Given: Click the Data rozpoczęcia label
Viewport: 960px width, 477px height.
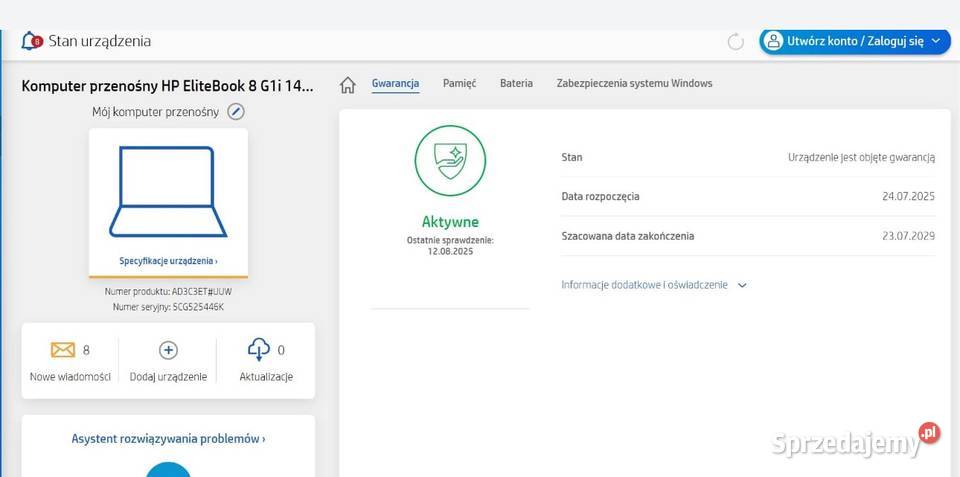Looking at the screenshot, I should point(600,197).
